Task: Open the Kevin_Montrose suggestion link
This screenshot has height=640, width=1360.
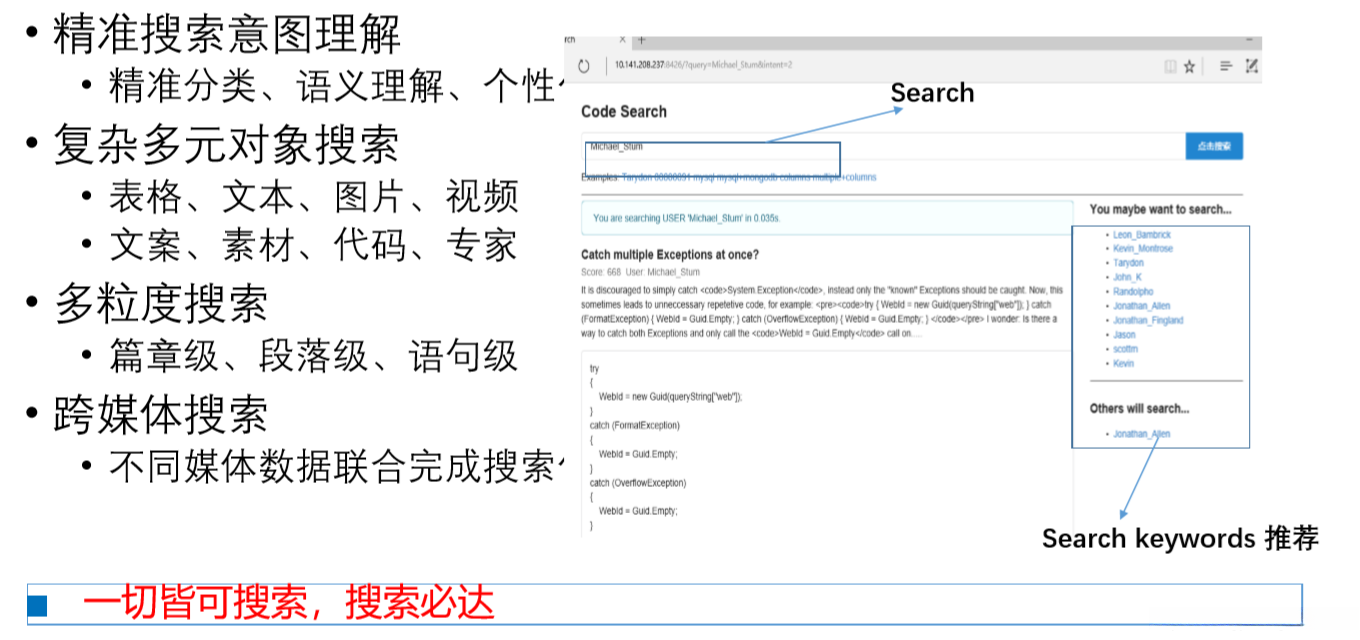Action: [x=1141, y=249]
